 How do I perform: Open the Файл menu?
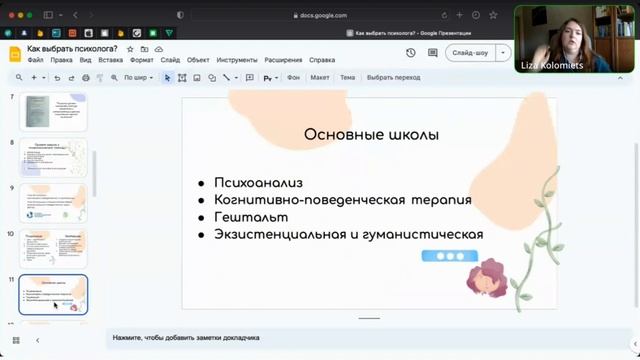[x=36, y=60]
